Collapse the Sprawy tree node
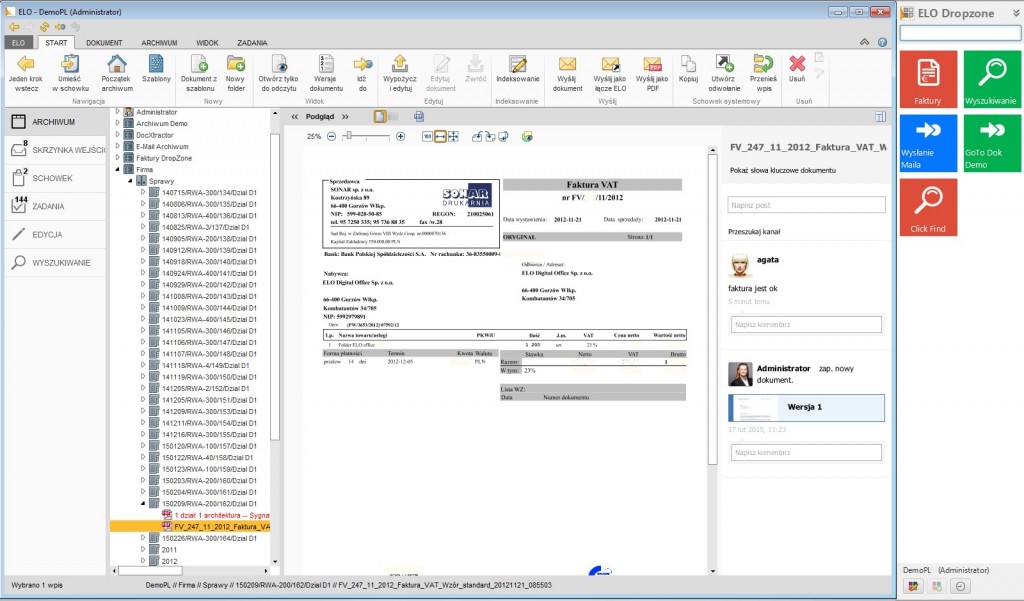Viewport: 1024px width, 601px height. [130, 181]
